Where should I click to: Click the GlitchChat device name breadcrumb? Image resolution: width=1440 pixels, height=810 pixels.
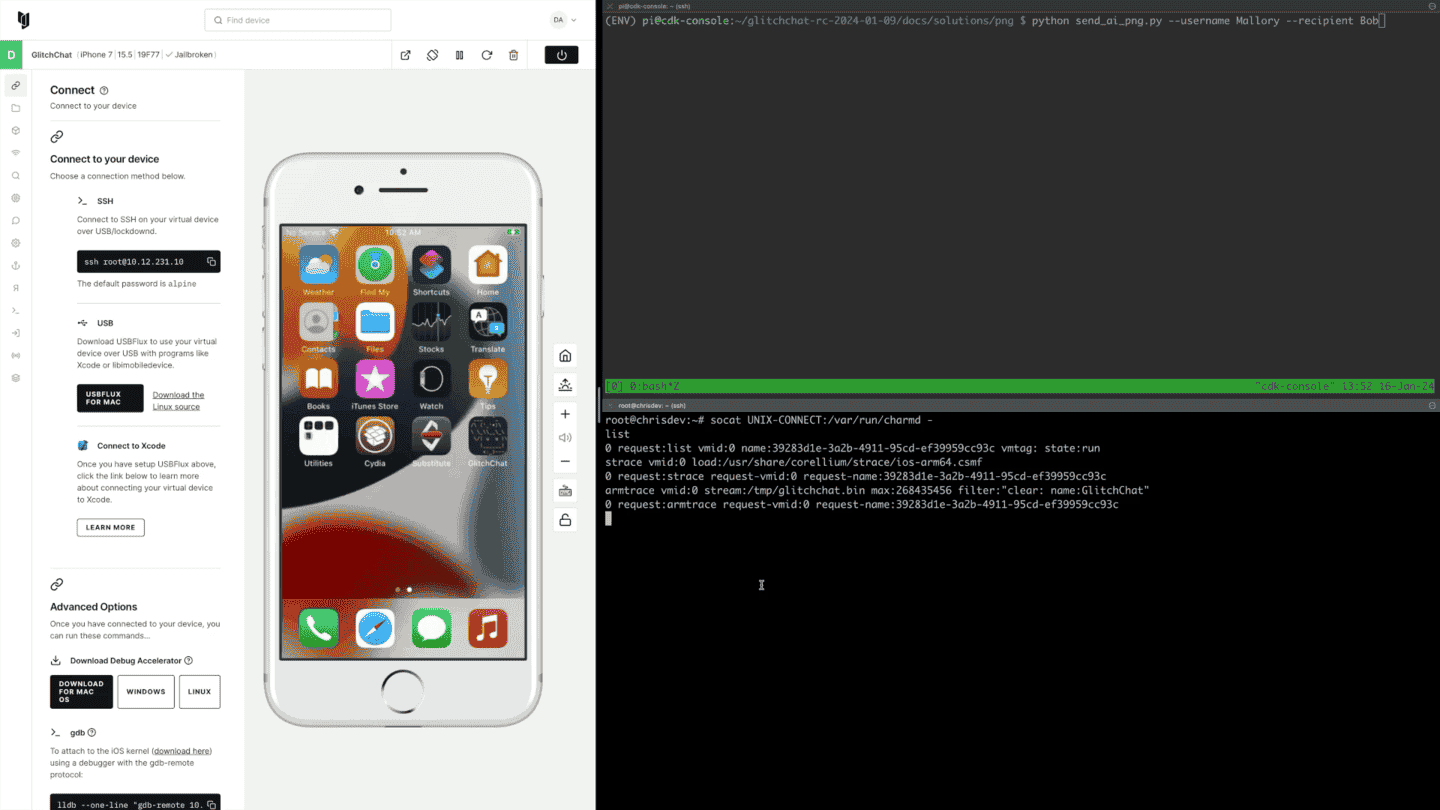(51, 55)
